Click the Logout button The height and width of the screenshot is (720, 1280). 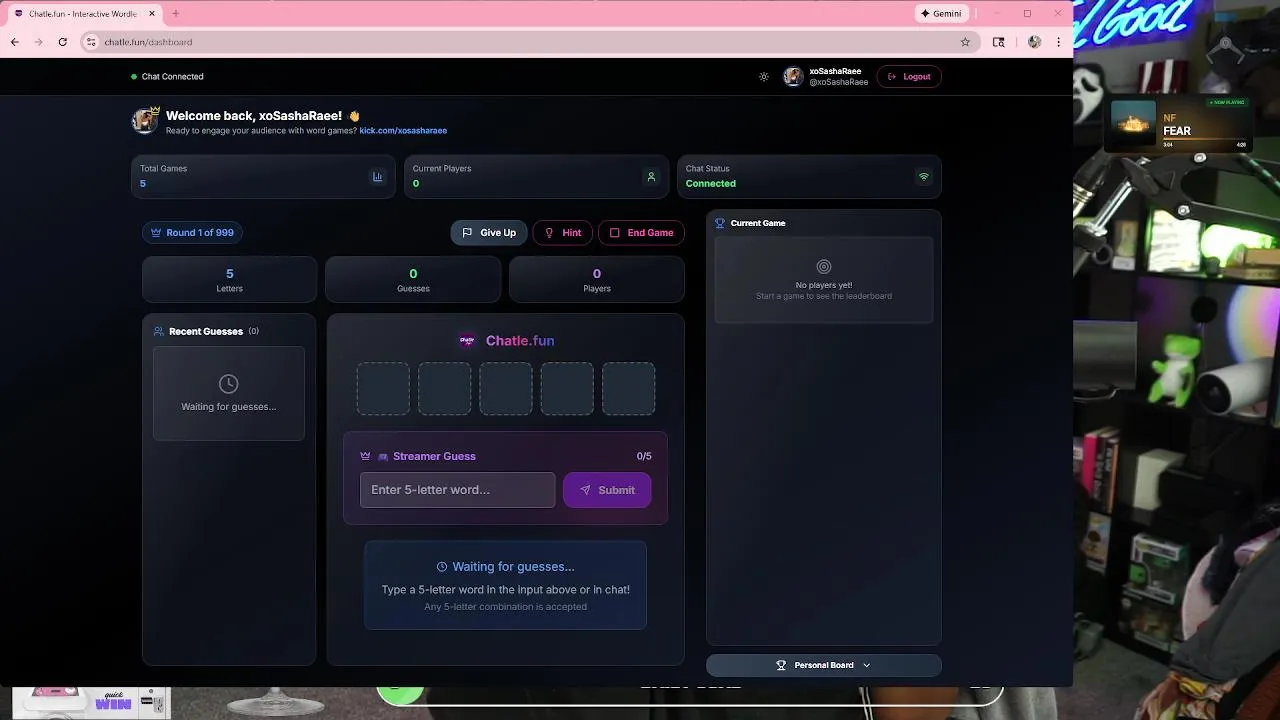pyautogui.click(x=909, y=77)
